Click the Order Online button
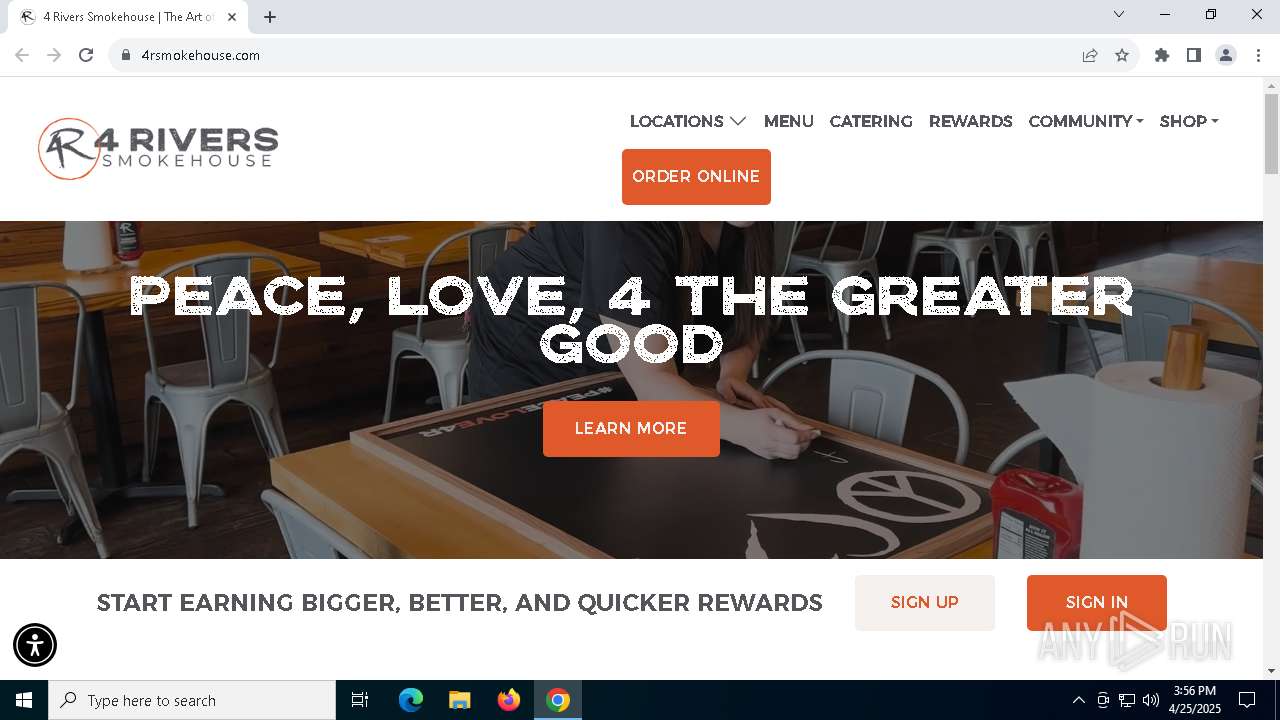Image resolution: width=1280 pixels, height=720 pixels. click(x=696, y=177)
